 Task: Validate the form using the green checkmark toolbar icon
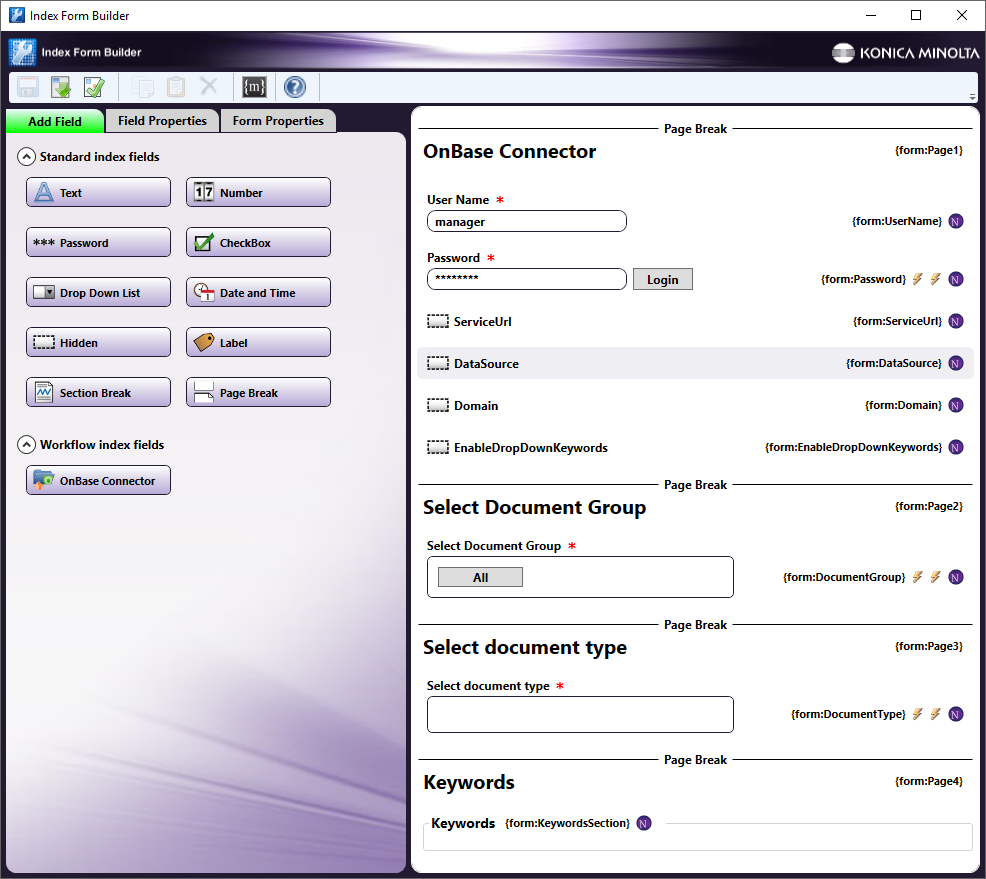pos(93,87)
